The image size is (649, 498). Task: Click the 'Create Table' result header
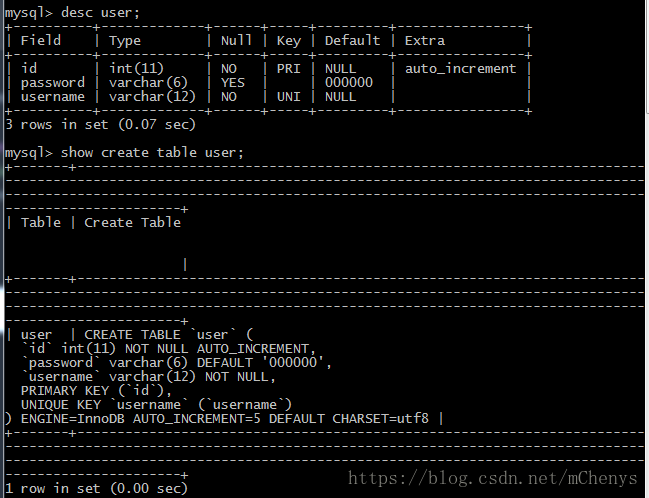132,222
